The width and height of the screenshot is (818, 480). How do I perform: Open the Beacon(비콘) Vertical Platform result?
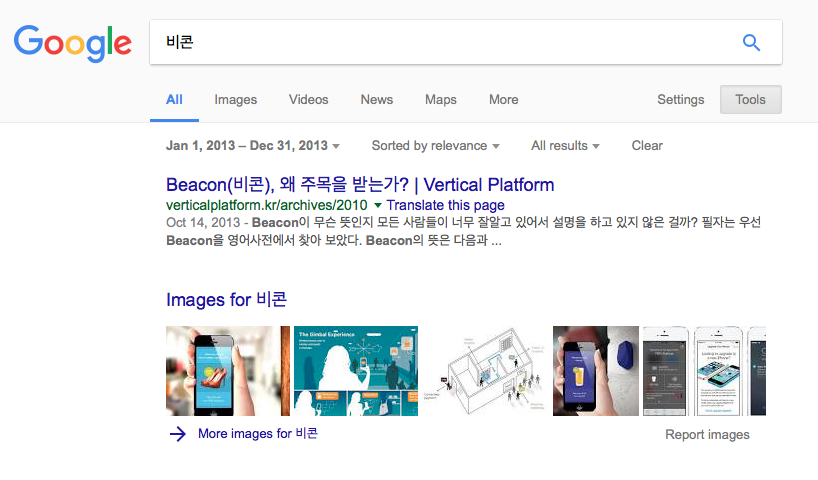[360, 185]
